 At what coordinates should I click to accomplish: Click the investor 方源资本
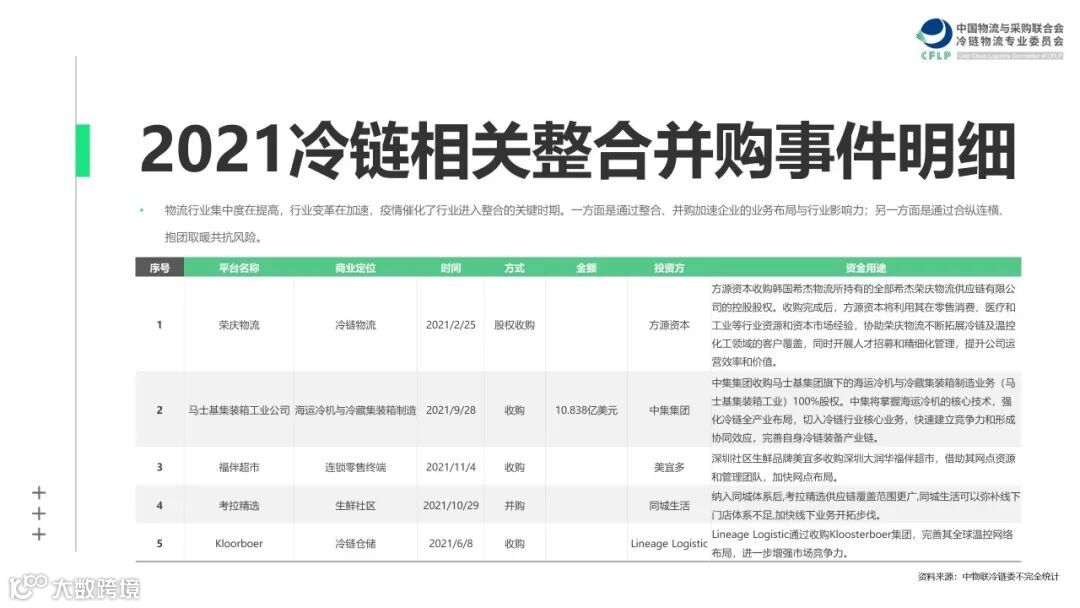point(669,325)
